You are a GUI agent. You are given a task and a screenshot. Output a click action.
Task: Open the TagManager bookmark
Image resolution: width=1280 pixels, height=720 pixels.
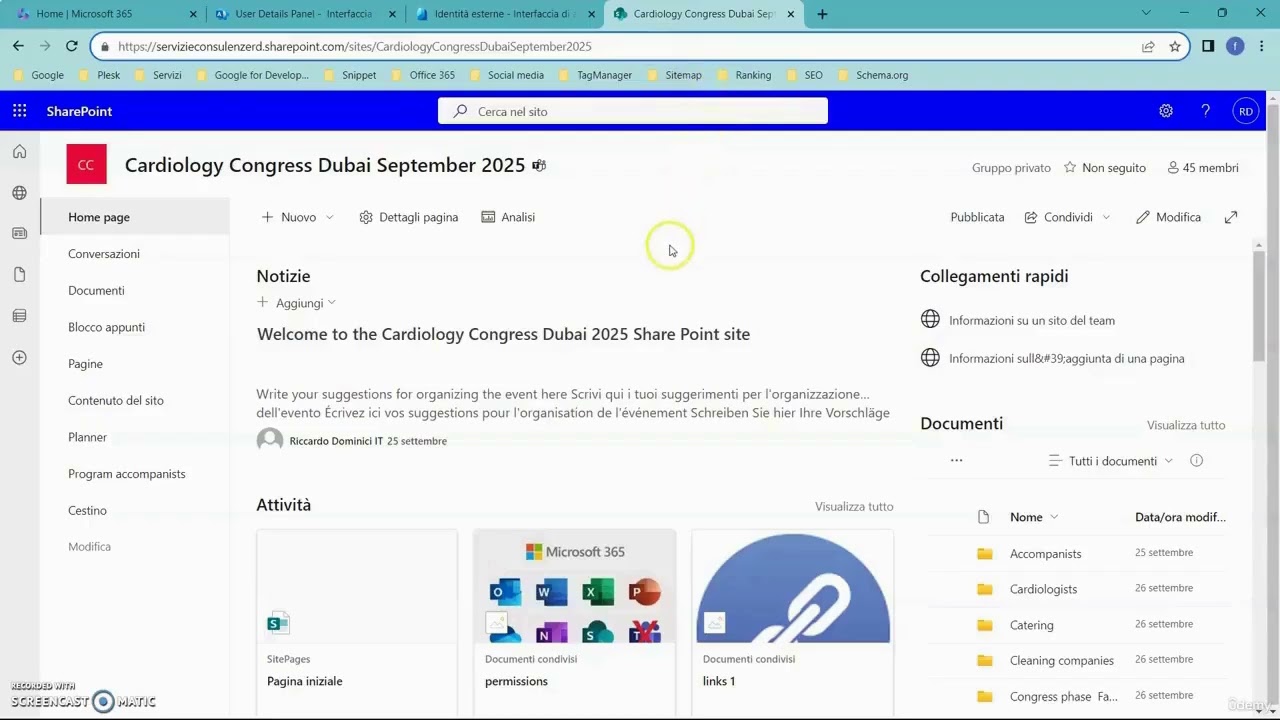tap(594, 75)
